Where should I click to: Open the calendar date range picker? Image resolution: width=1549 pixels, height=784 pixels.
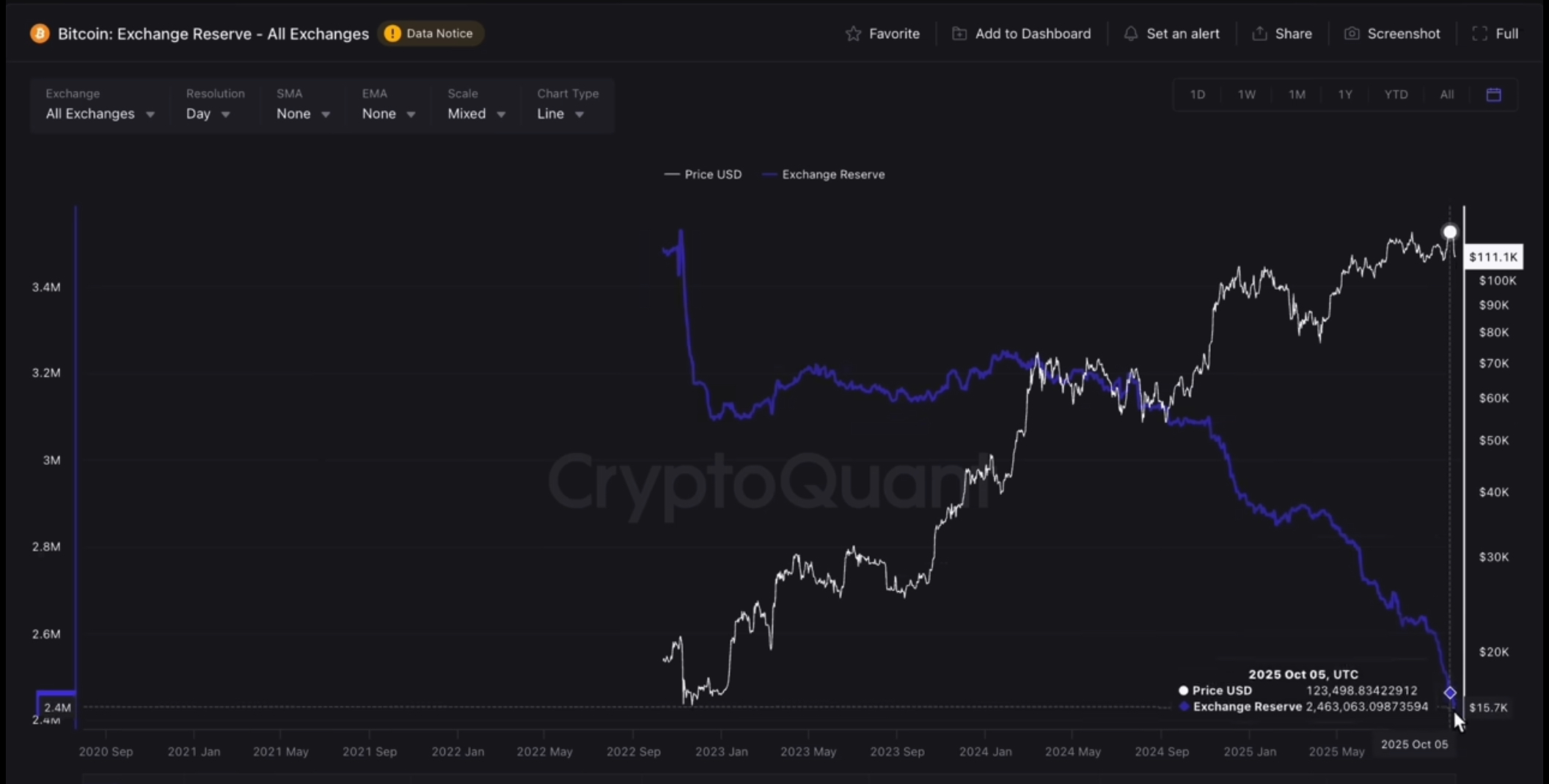coord(1493,95)
